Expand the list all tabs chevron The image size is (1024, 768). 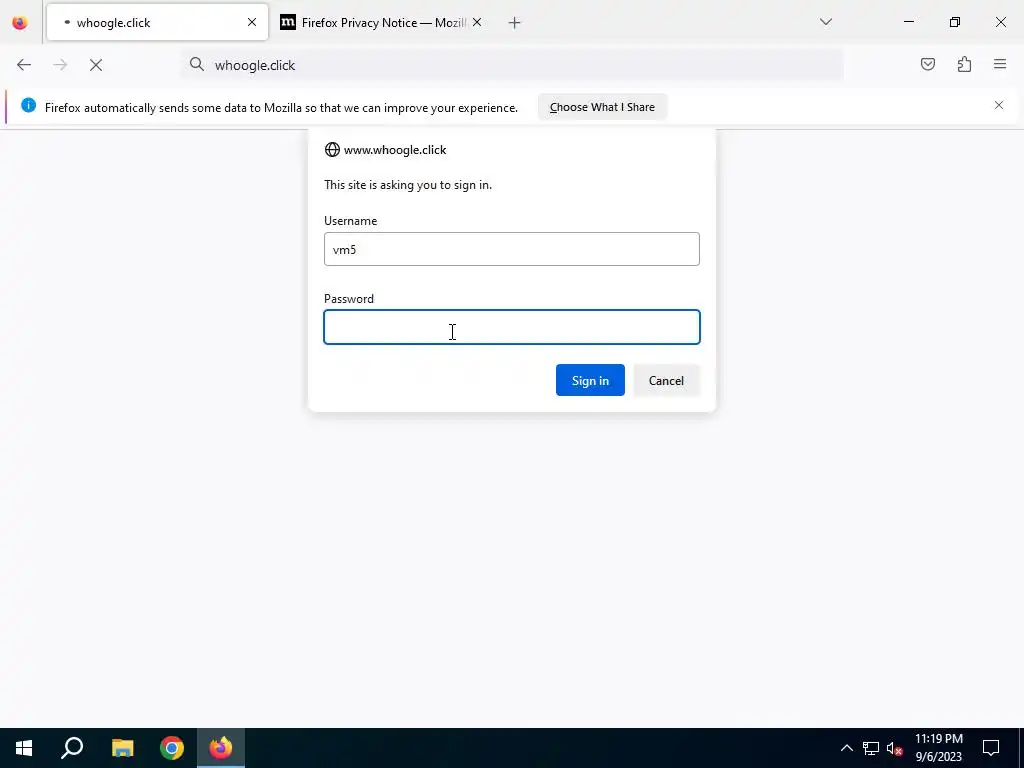825,22
